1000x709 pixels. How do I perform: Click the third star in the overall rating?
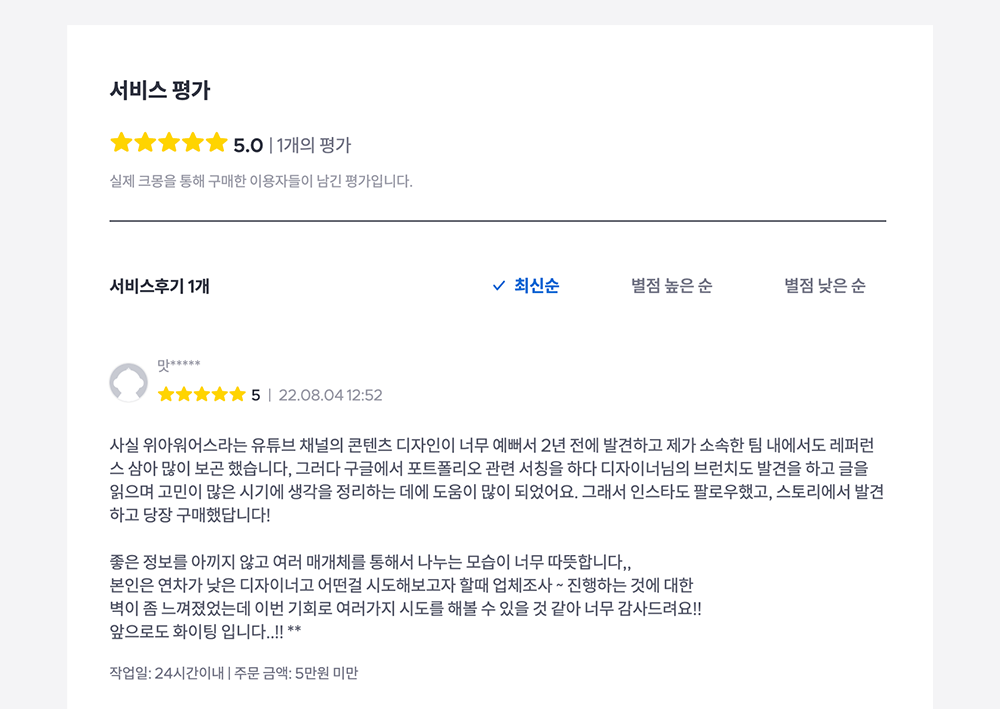click(169, 143)
